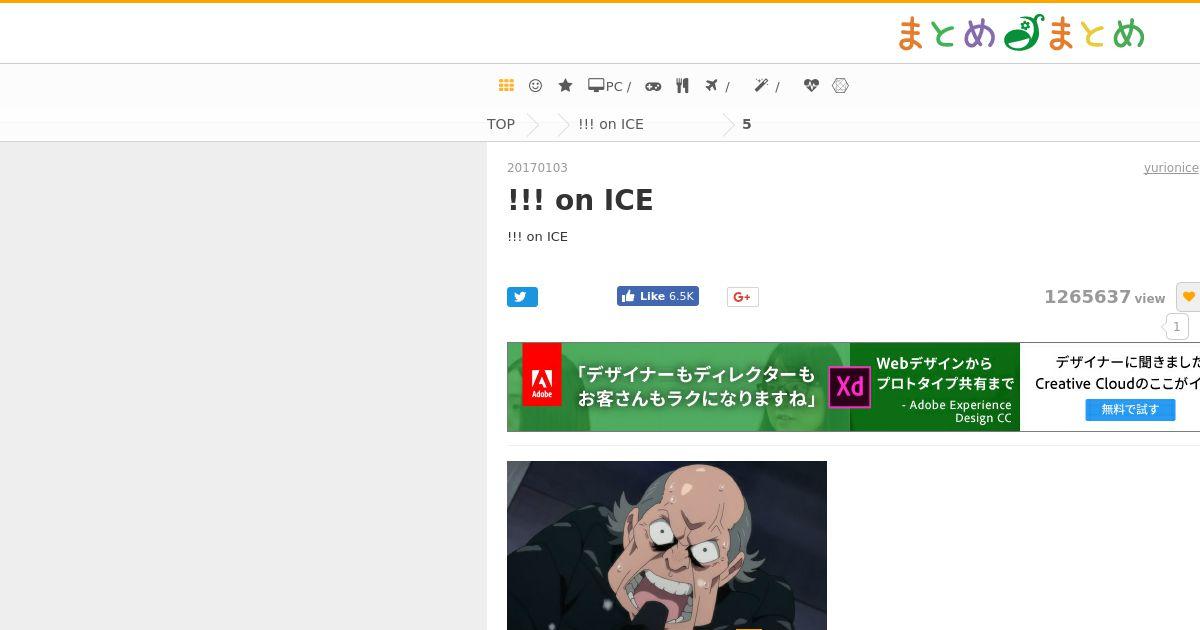Share the article on Twitter

(x=522, y=297)
